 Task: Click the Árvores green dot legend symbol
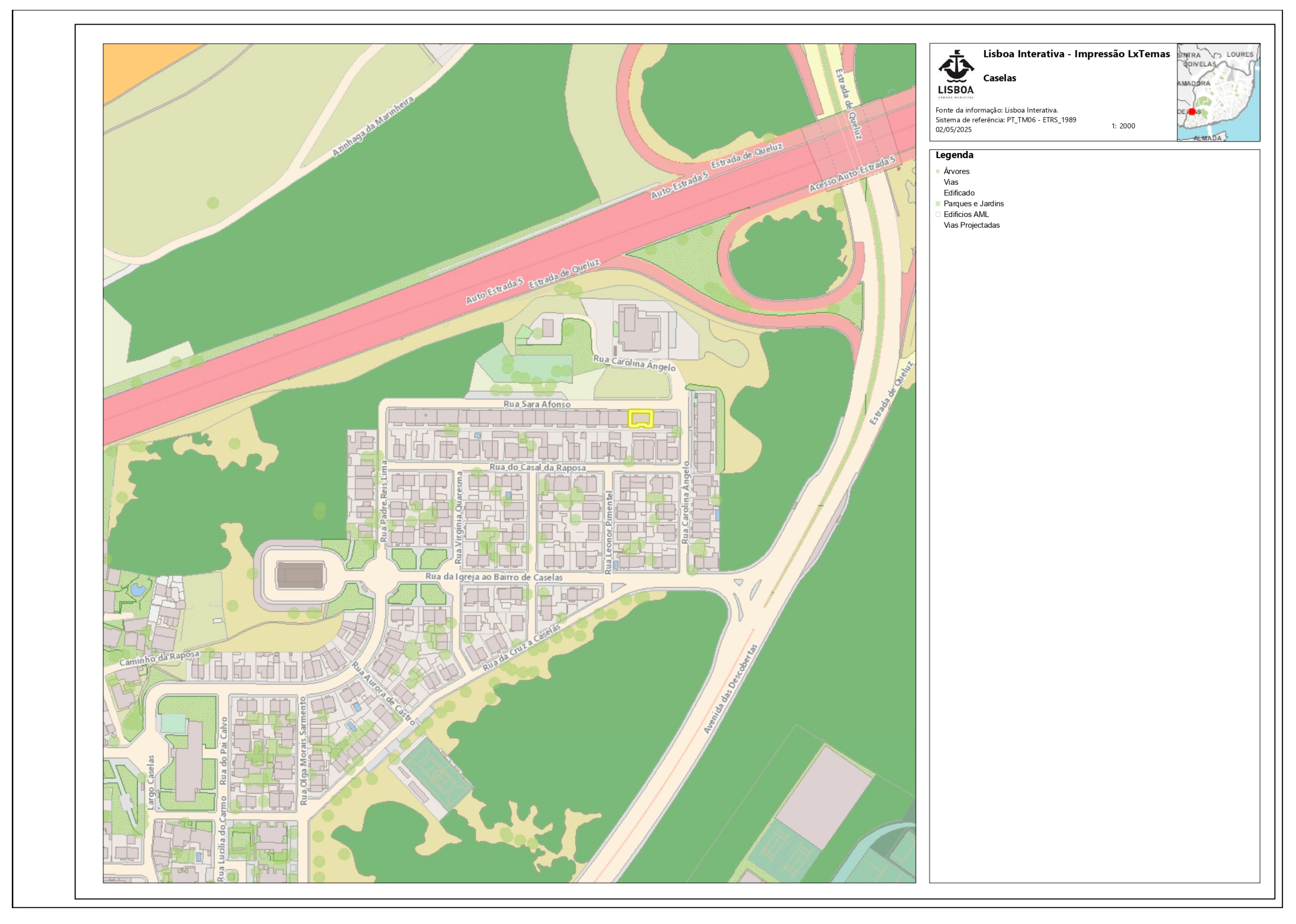coord(937,171)
